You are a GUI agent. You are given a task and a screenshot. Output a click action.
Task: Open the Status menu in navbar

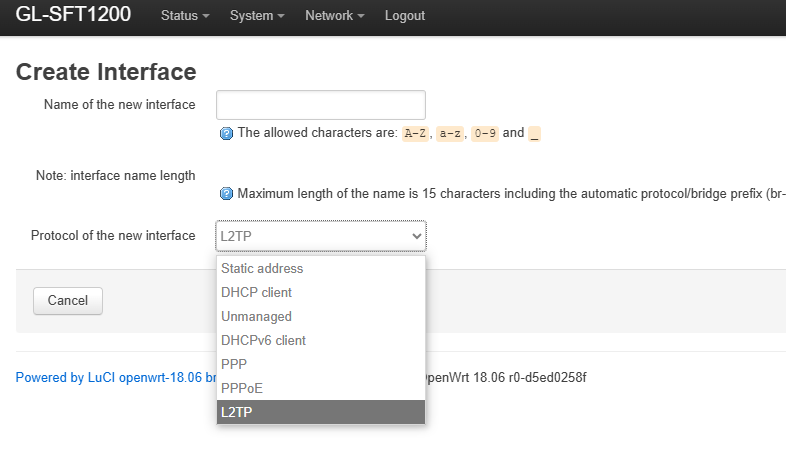click(185, 16)
